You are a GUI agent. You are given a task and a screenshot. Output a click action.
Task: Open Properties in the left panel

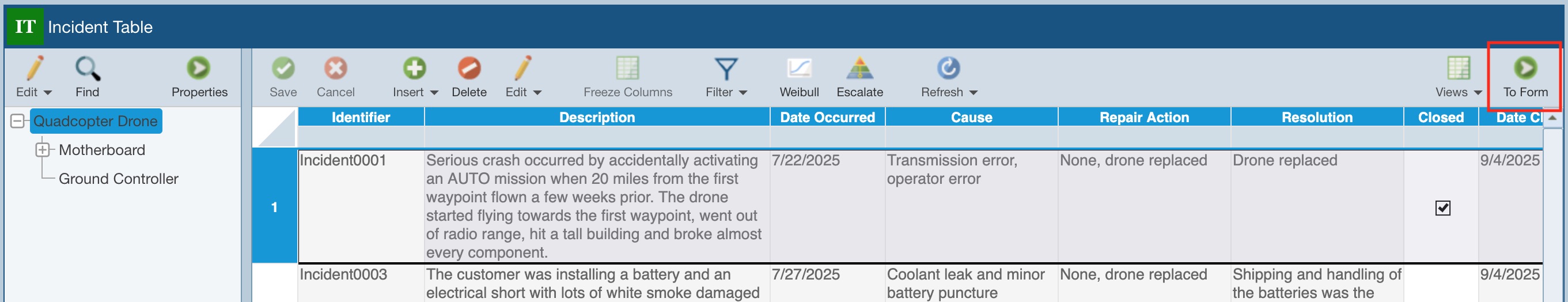199,69
